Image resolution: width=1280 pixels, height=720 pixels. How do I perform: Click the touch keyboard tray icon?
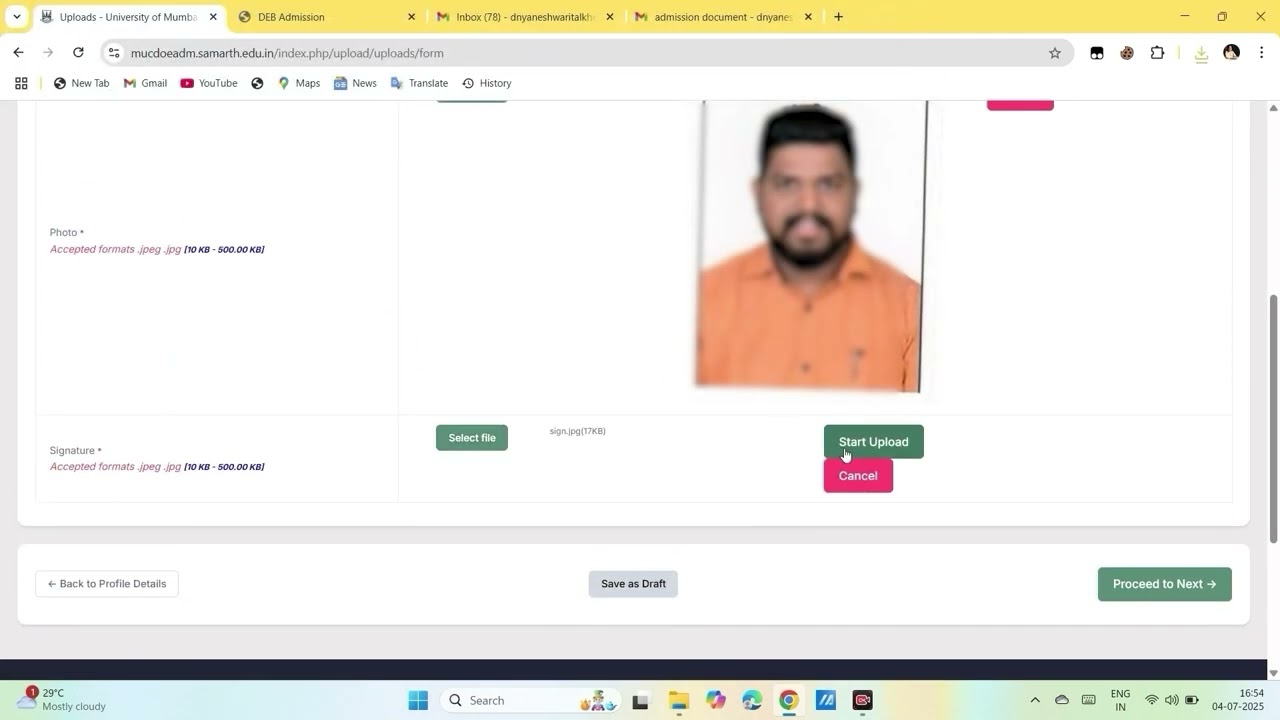pos(1089,700)
